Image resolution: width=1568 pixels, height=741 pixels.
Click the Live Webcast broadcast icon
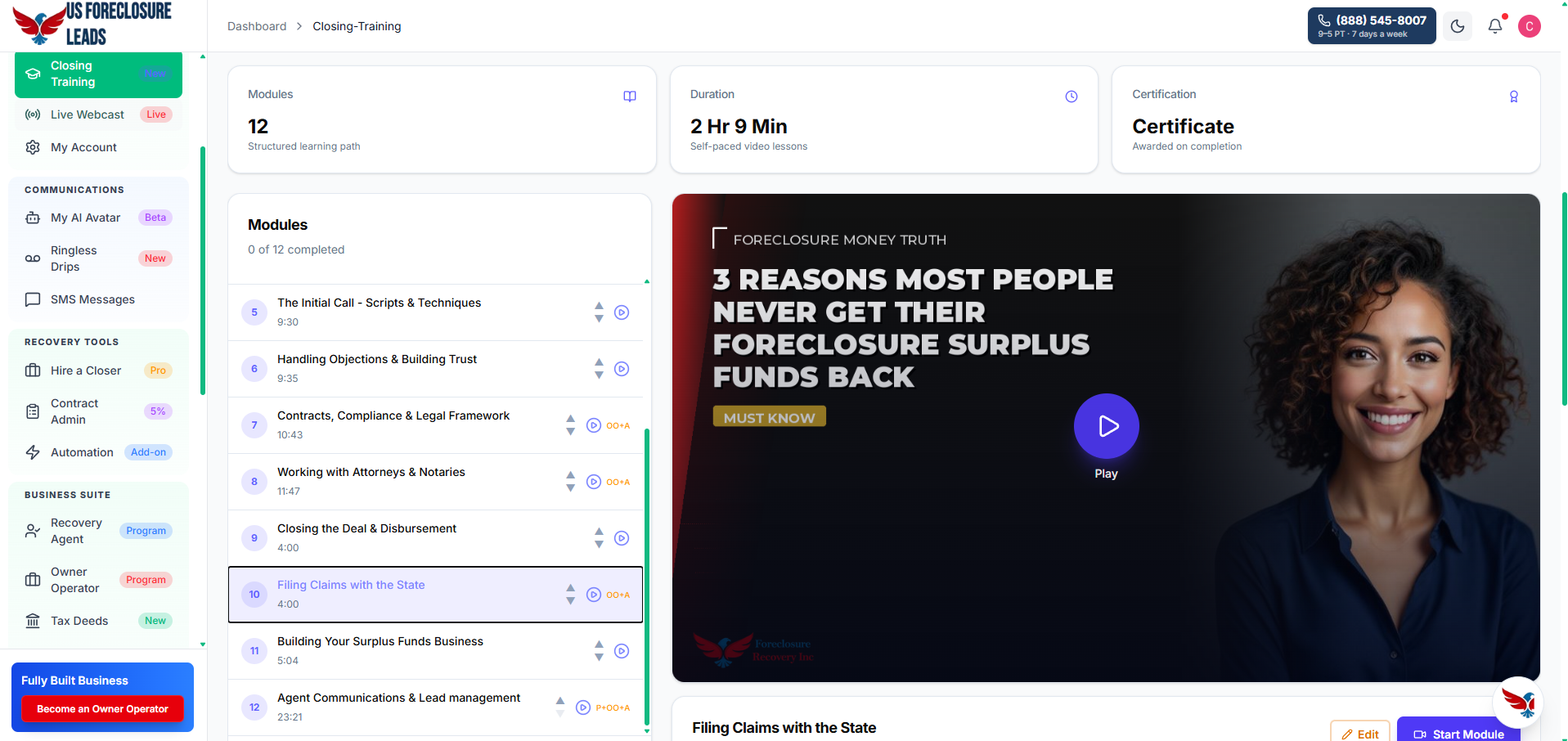click(x=33, y=115)
